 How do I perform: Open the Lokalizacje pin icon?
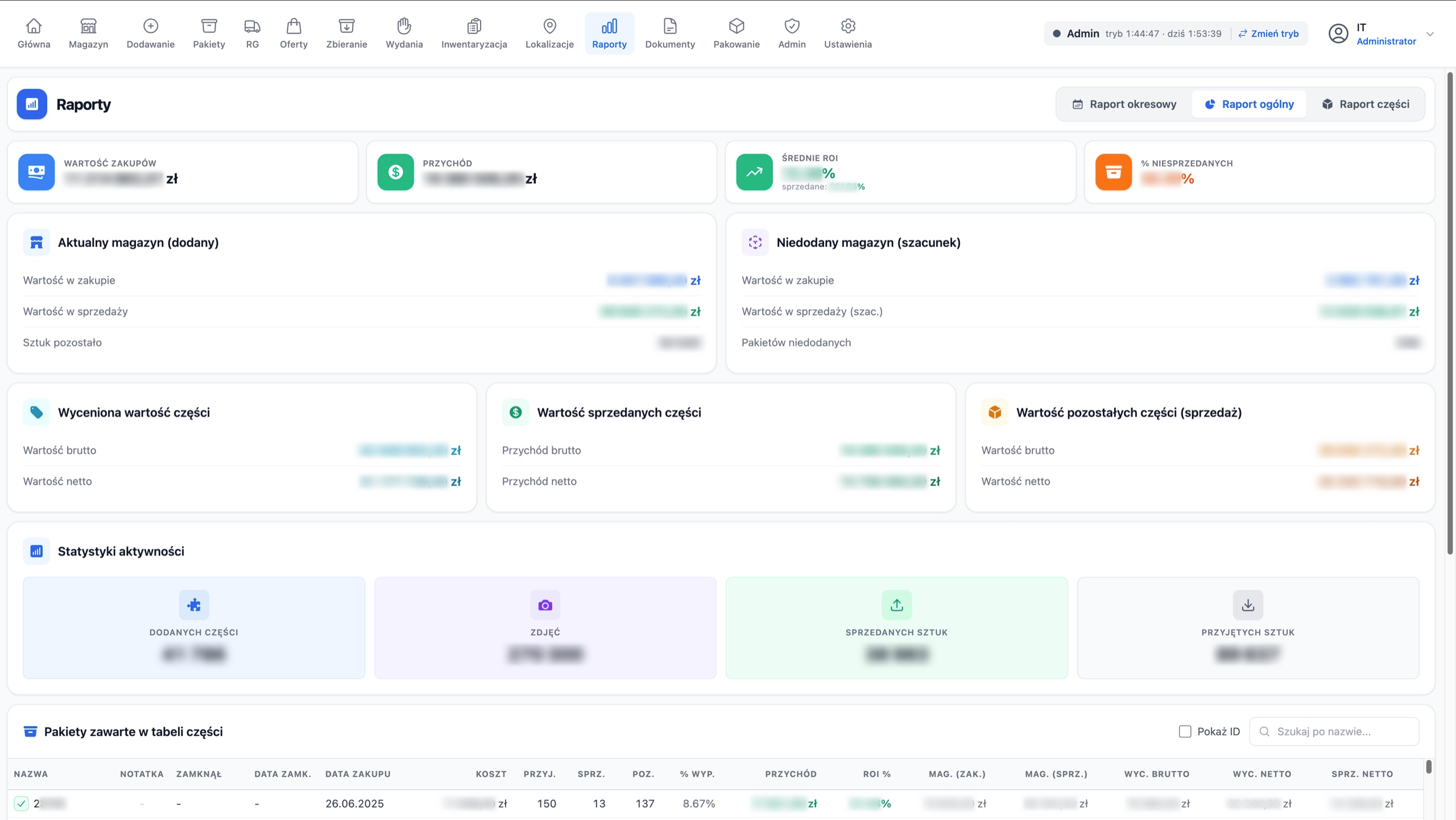point(549,26)
